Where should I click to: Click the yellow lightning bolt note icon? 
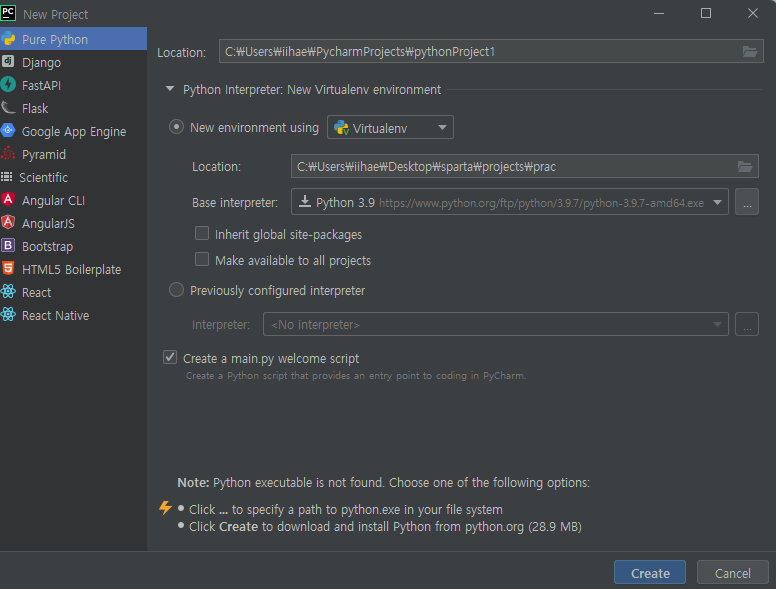[x=165, y=507]
